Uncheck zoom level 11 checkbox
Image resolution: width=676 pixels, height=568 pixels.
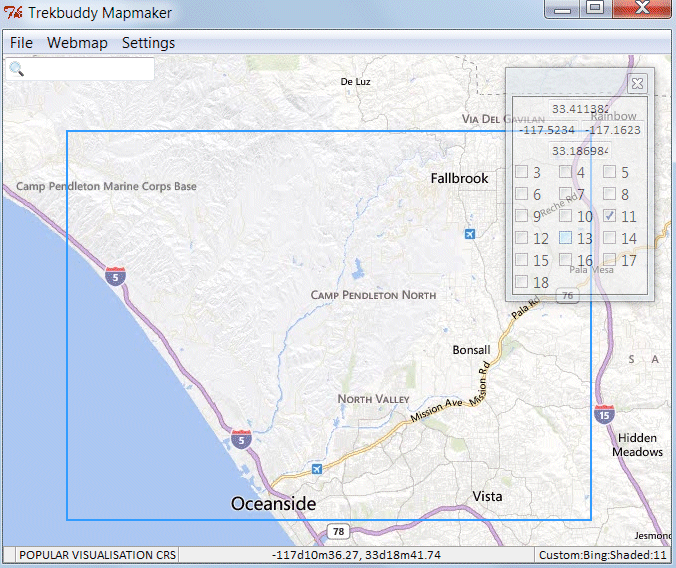tap(609, 216)
